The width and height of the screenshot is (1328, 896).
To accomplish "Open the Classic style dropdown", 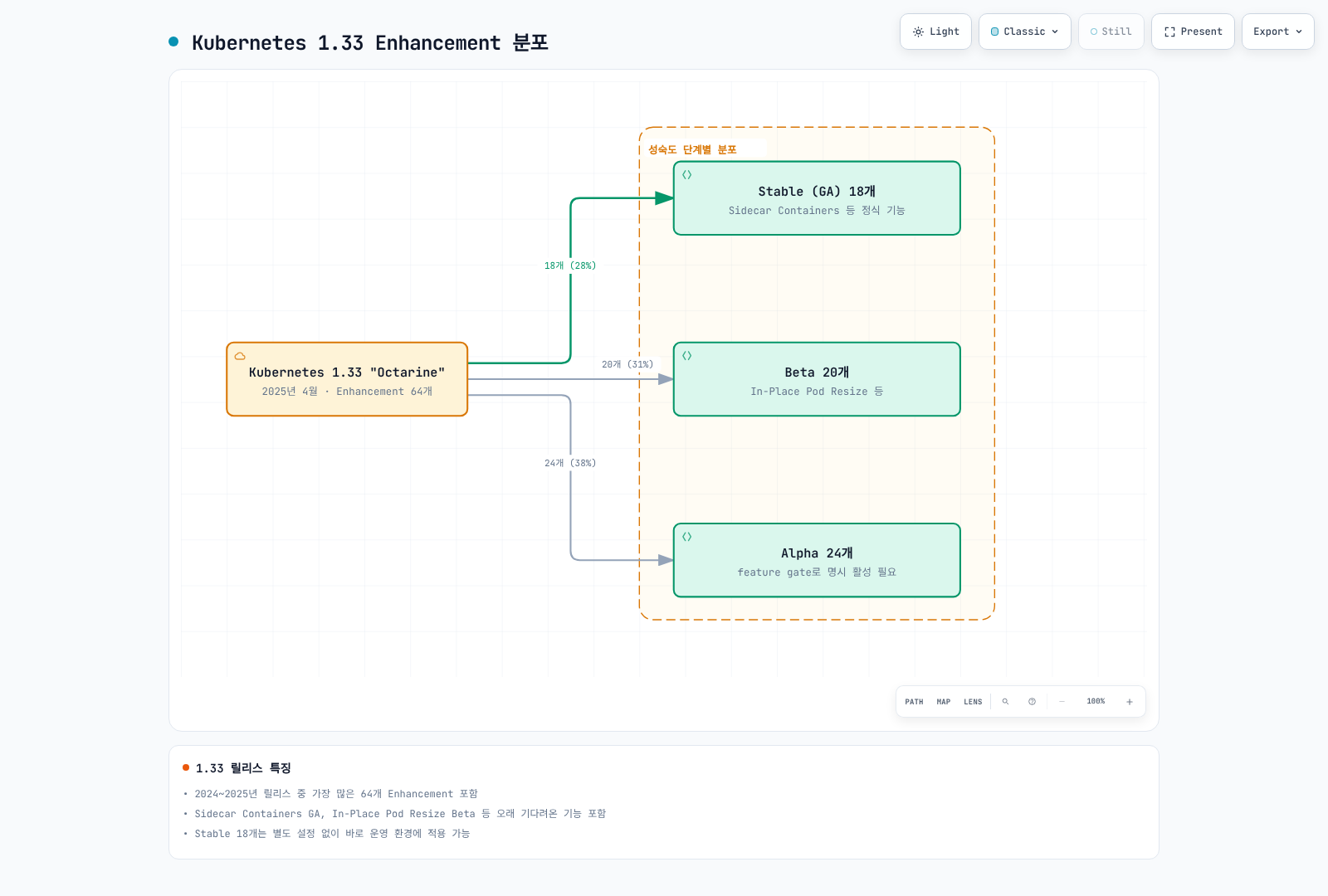I will [x=1024, y=32].
